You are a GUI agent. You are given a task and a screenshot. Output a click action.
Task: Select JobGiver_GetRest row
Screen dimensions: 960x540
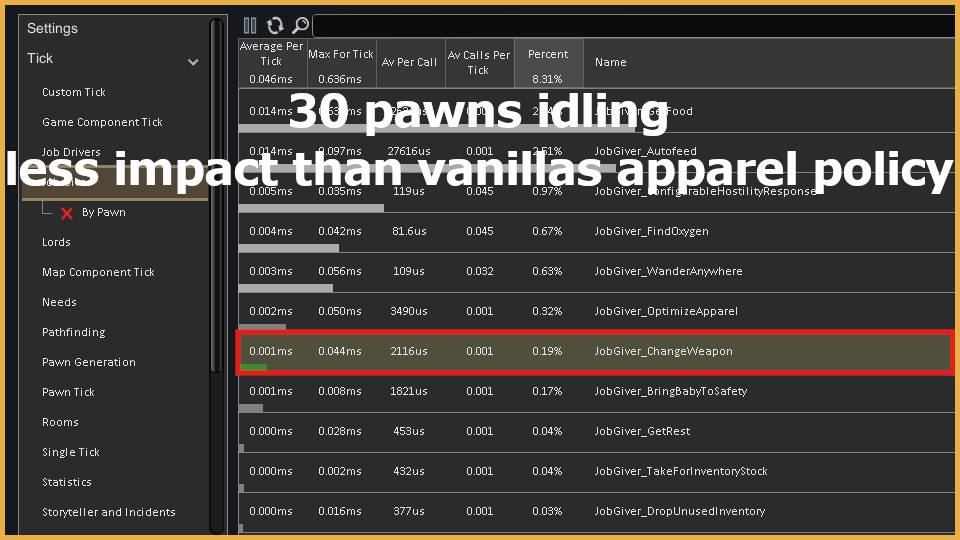[596, 431]
